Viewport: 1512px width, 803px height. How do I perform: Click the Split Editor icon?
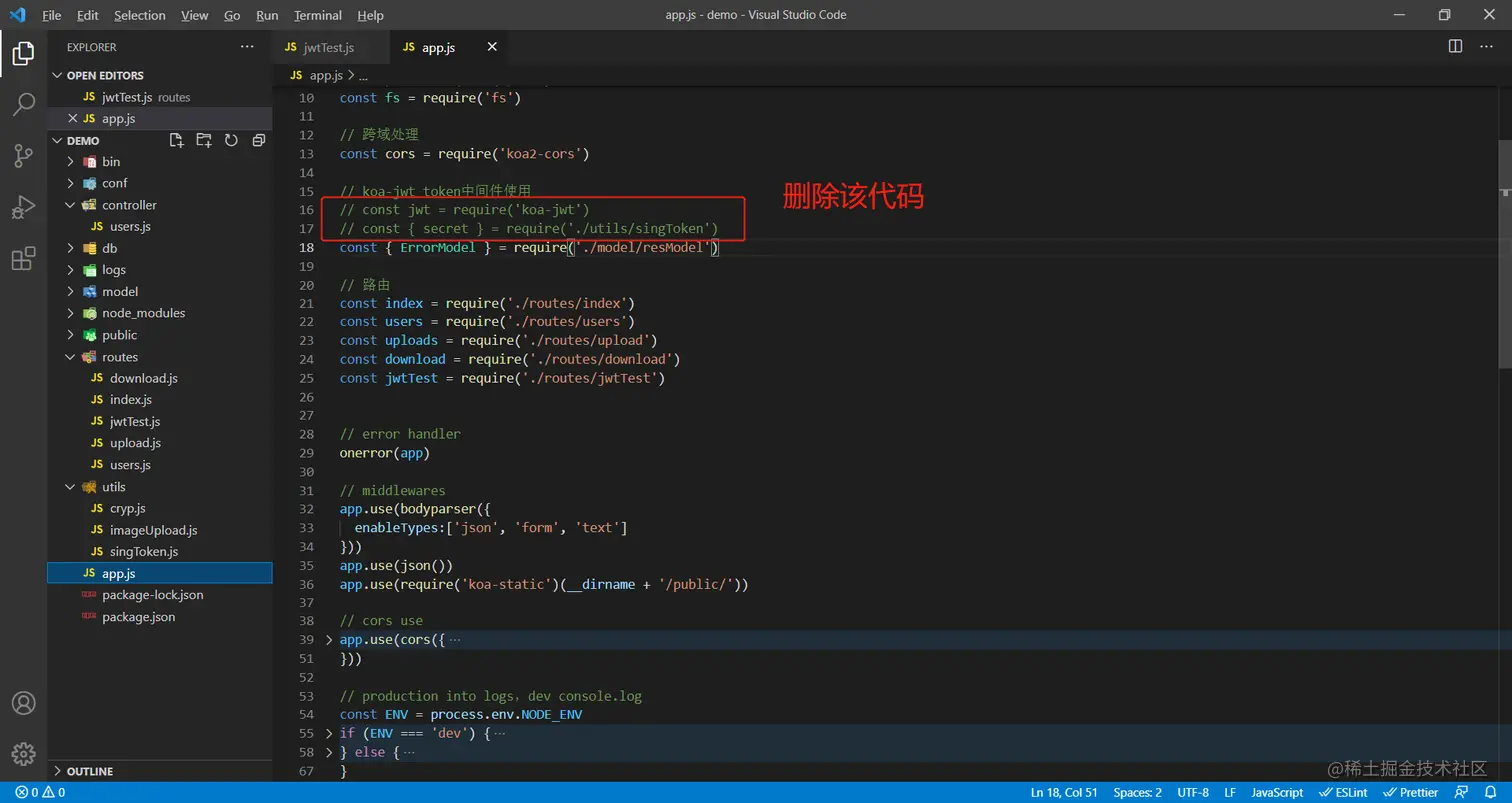(x=1456, y=46)
